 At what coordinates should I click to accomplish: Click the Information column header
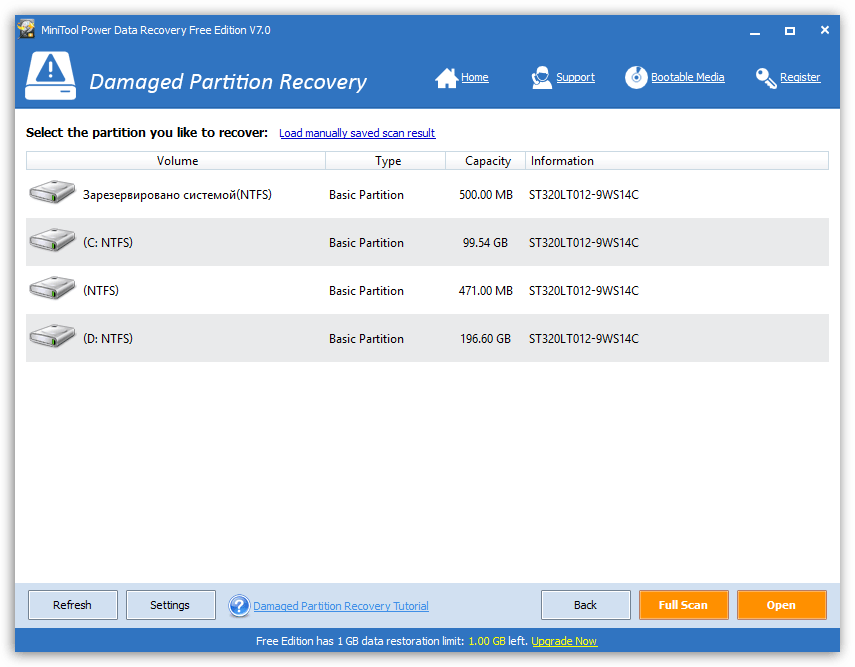point(562,161)
